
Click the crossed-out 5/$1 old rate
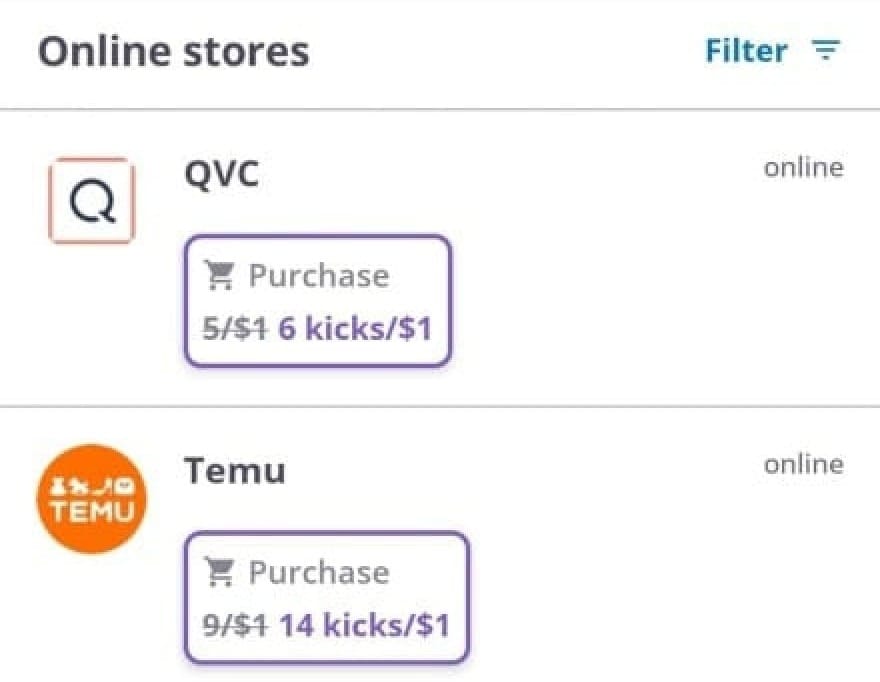pyautogui.click(x=232, y=328)
